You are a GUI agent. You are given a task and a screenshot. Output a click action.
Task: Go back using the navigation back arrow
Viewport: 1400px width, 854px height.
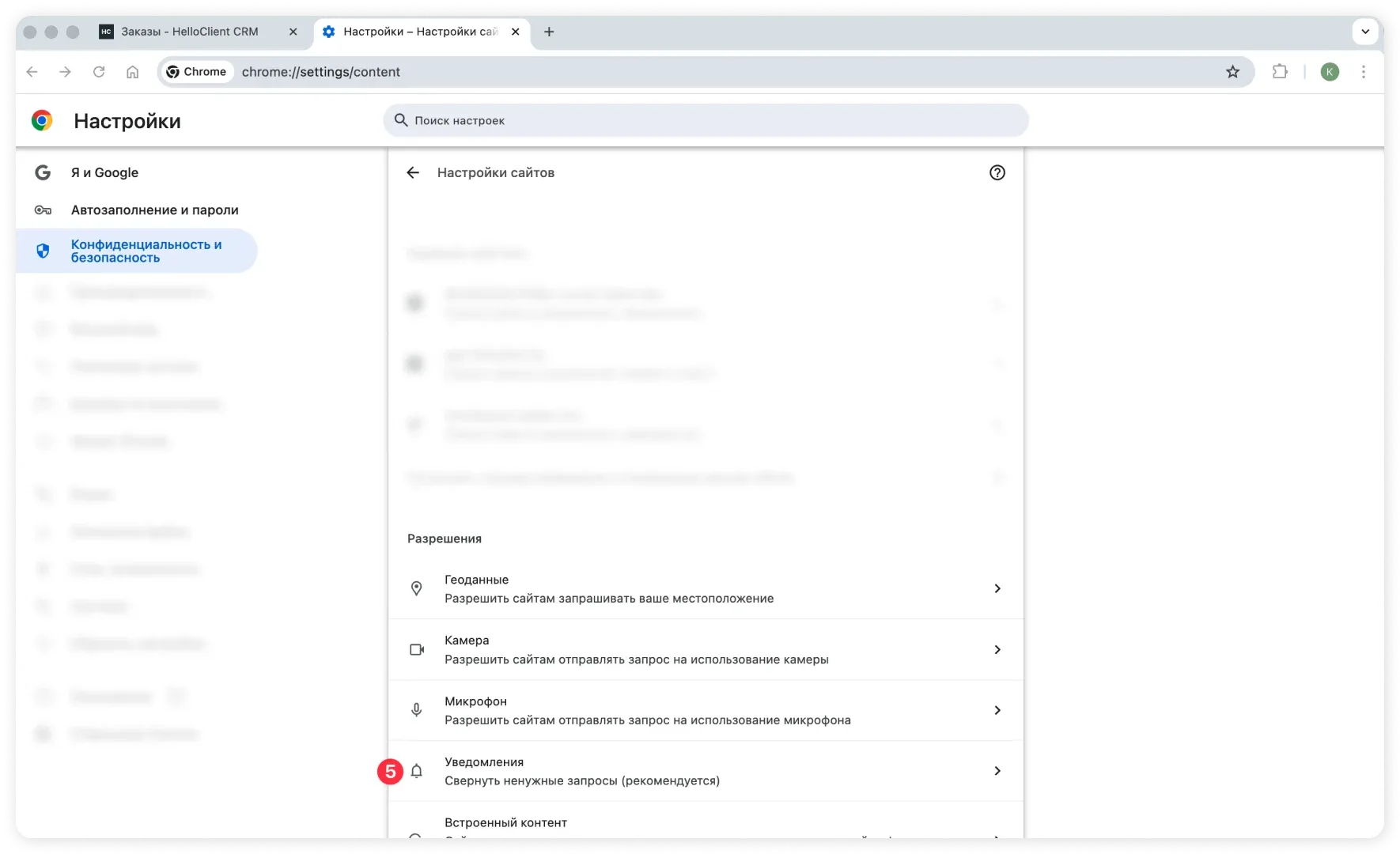click(32, 72)
